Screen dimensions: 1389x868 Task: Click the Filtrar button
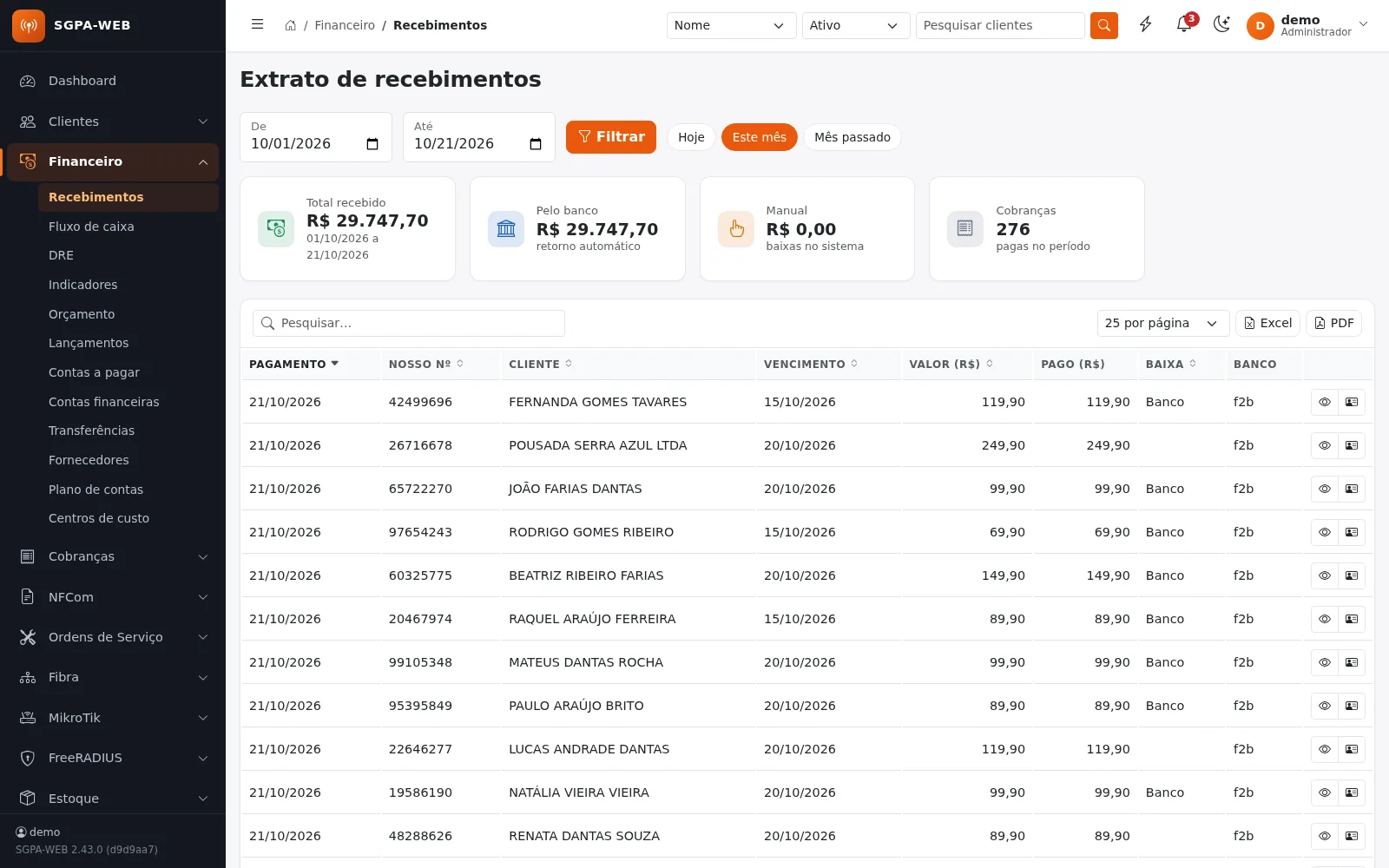coord(611,137)
